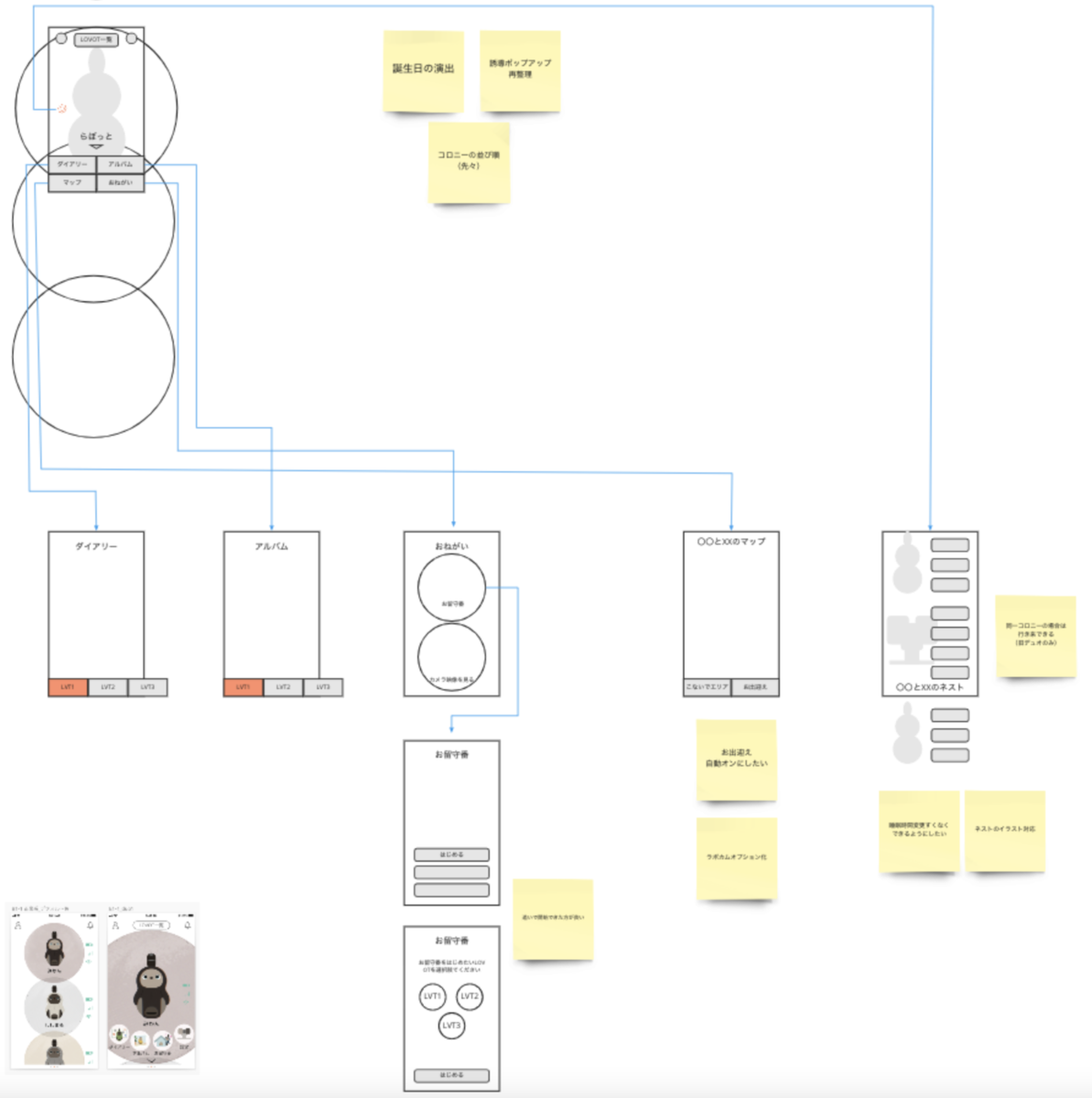Switch to LVT2 tab in アルバム frame
1092x1098 pixels.
283,687
